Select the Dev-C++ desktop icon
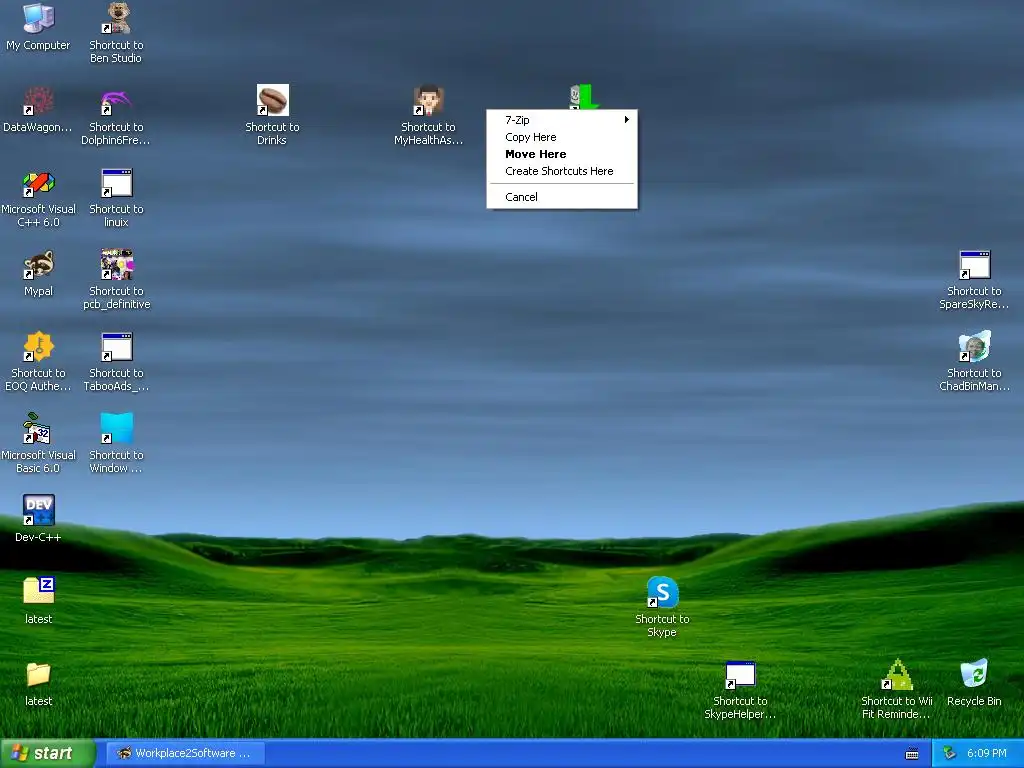The height and width of the screenshot is (768, 1024). pos(38,511)
